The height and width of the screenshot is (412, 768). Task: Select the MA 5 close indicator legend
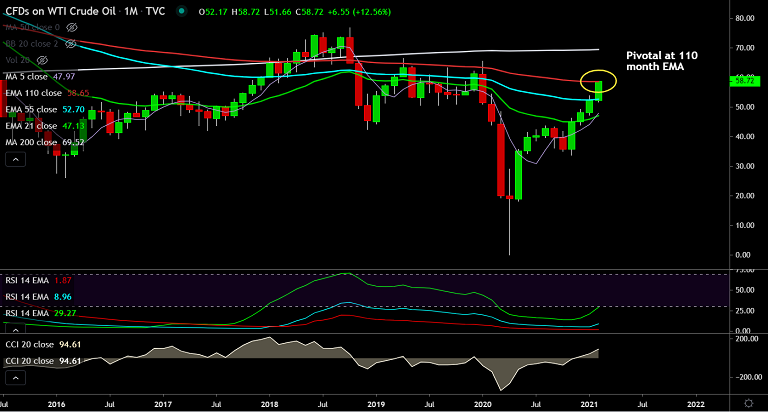click(40, 76)
